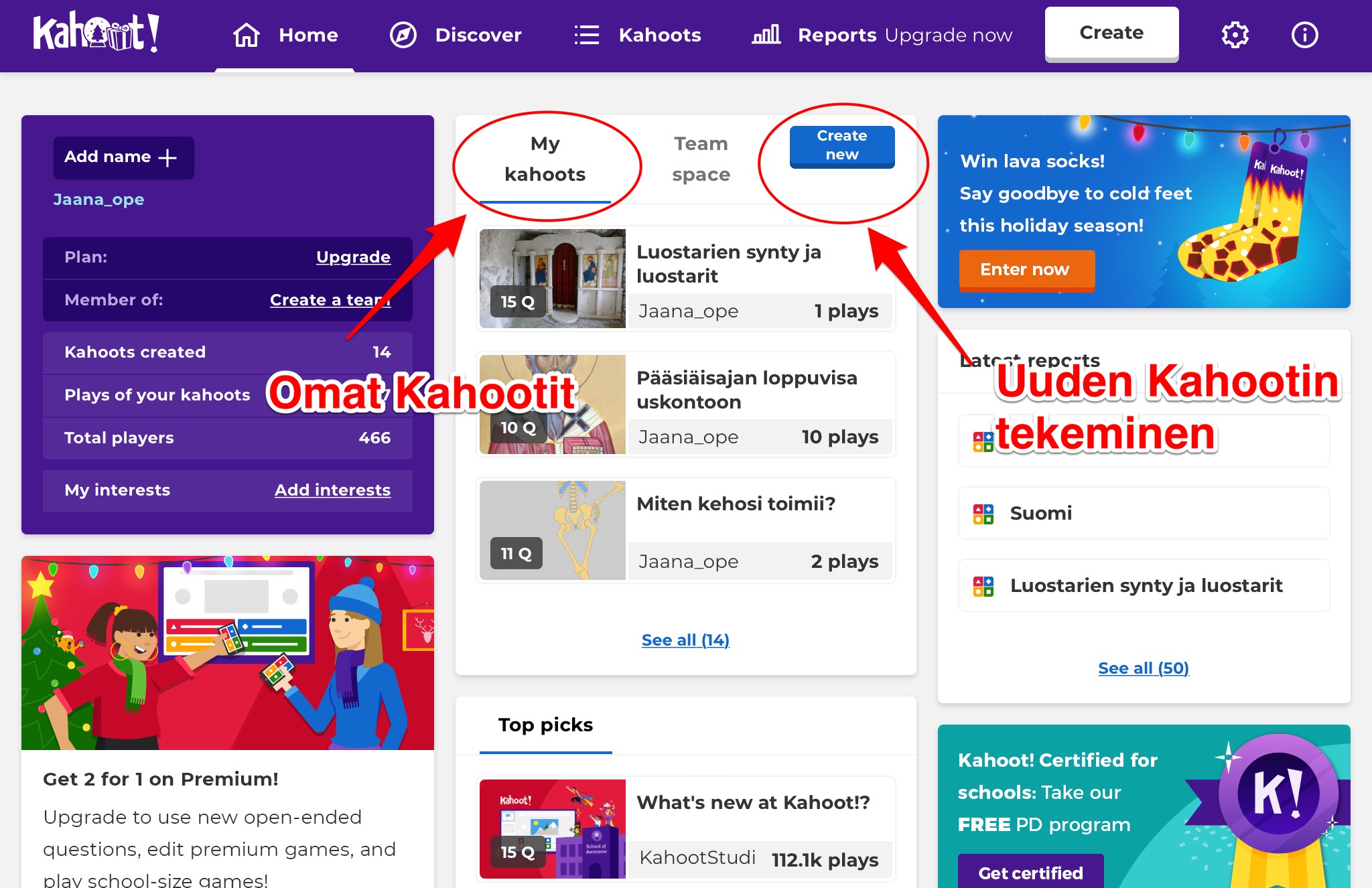Open settings via the gear icon
1372x888 pixels.
click(x=1235, y=35)
